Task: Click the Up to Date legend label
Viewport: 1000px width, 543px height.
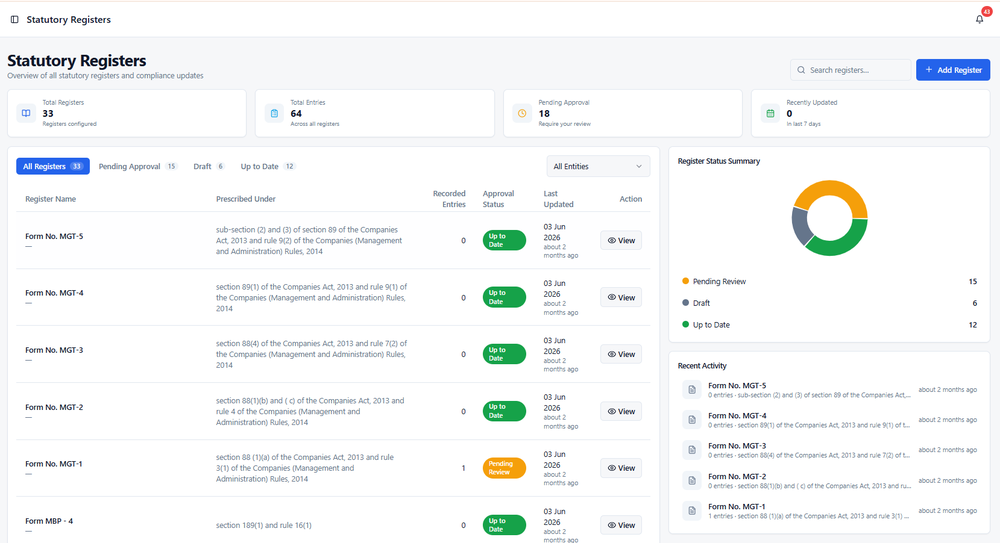Action: 711,325
